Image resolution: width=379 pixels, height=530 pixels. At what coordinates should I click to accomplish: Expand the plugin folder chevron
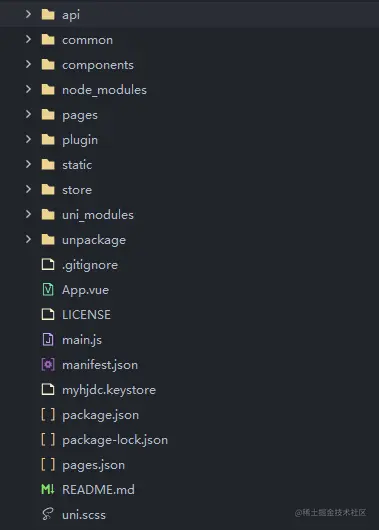click(x=28, y=139)
